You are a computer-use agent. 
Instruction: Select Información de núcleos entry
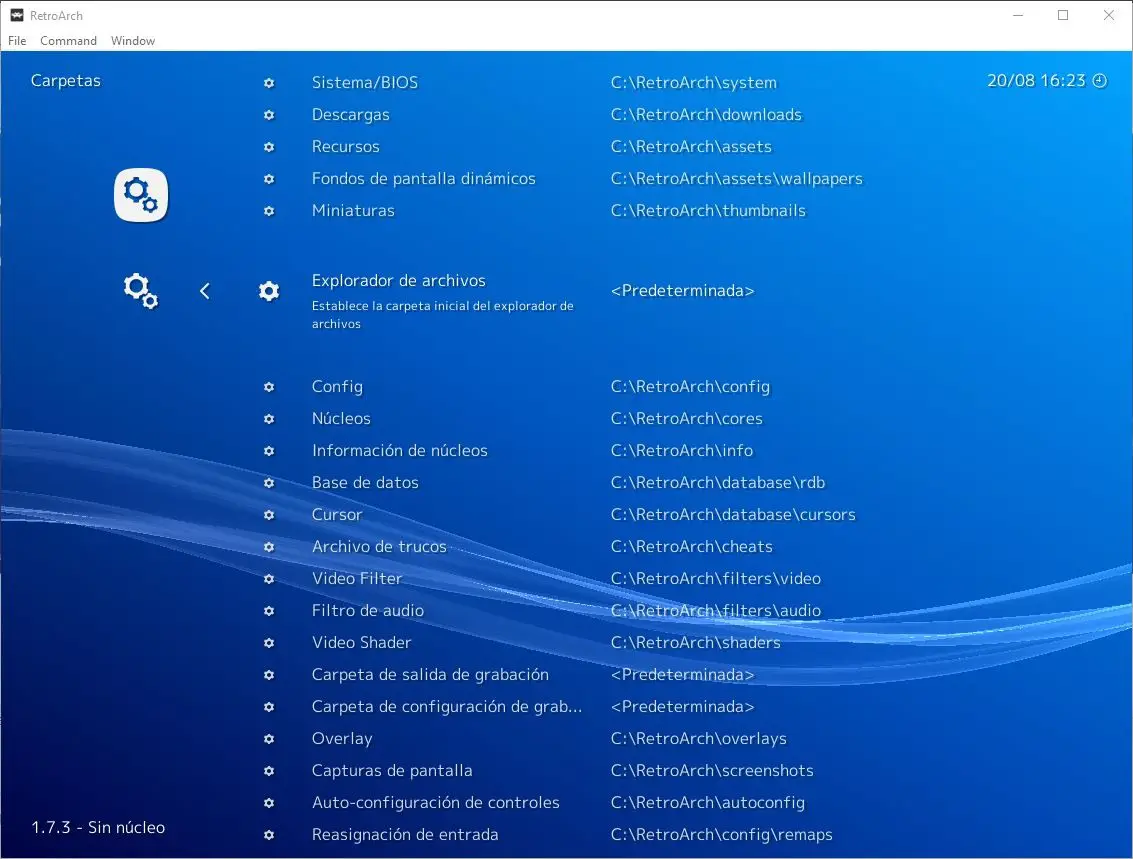(400, 451)
